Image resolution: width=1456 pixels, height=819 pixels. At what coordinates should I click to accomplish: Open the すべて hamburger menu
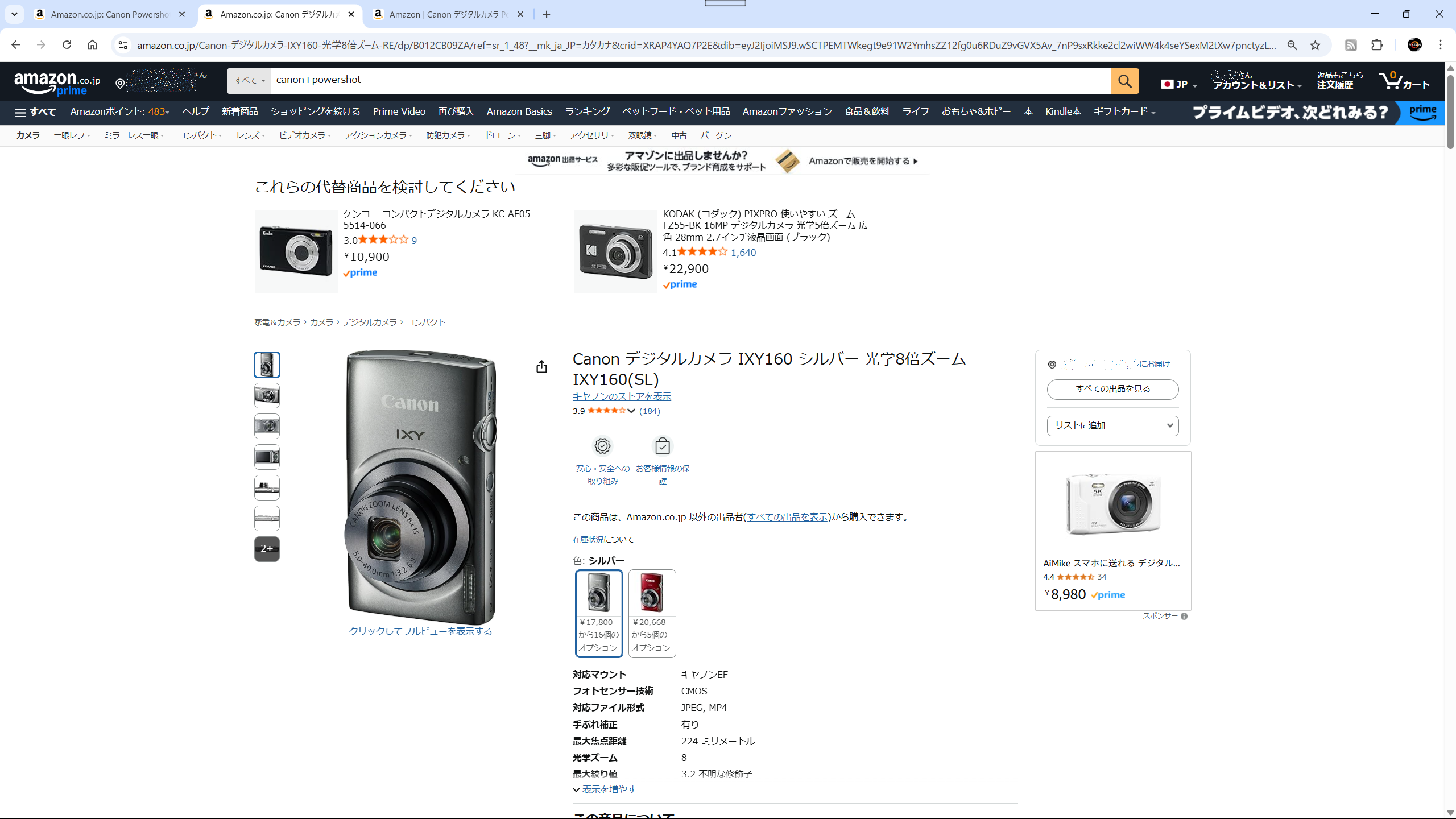(35, 112)
